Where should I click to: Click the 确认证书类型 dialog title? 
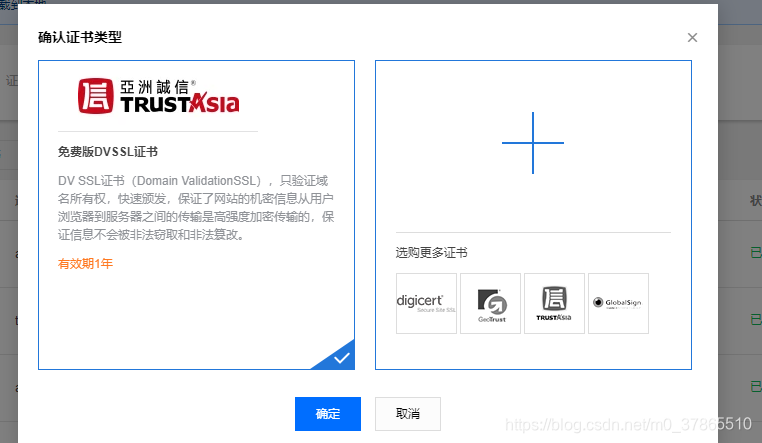tap(80, 37)
